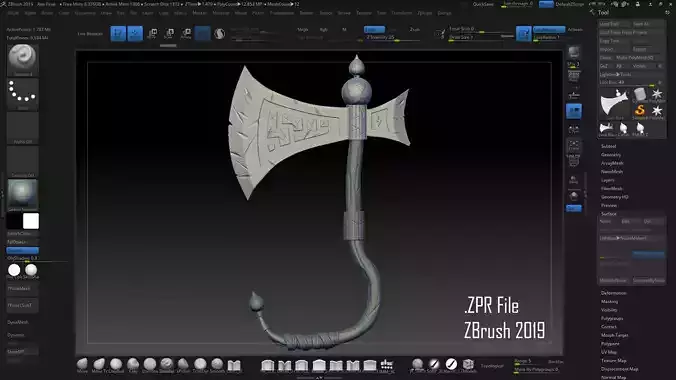Select the hPolish brush
The height and width of the screenshot is (380, 676).
pyautogui.click(x=183, y=365)
